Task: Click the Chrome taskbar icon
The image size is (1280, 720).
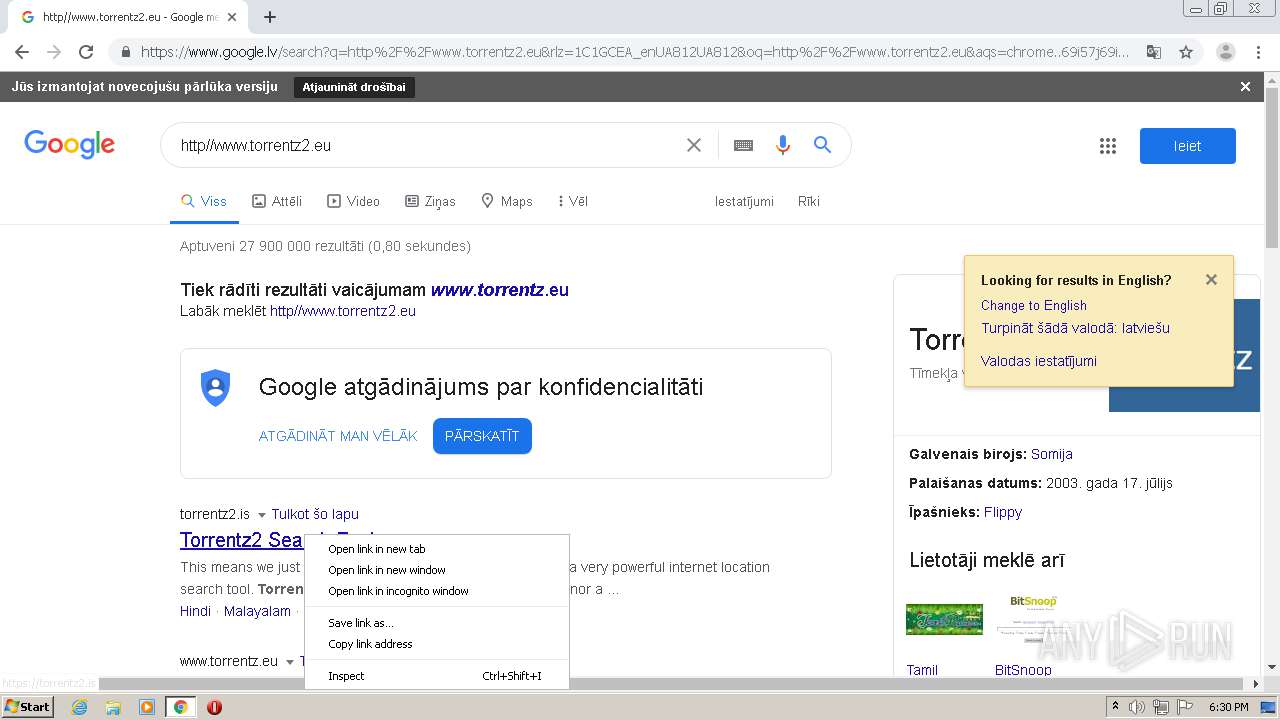Action: point(180,707)
